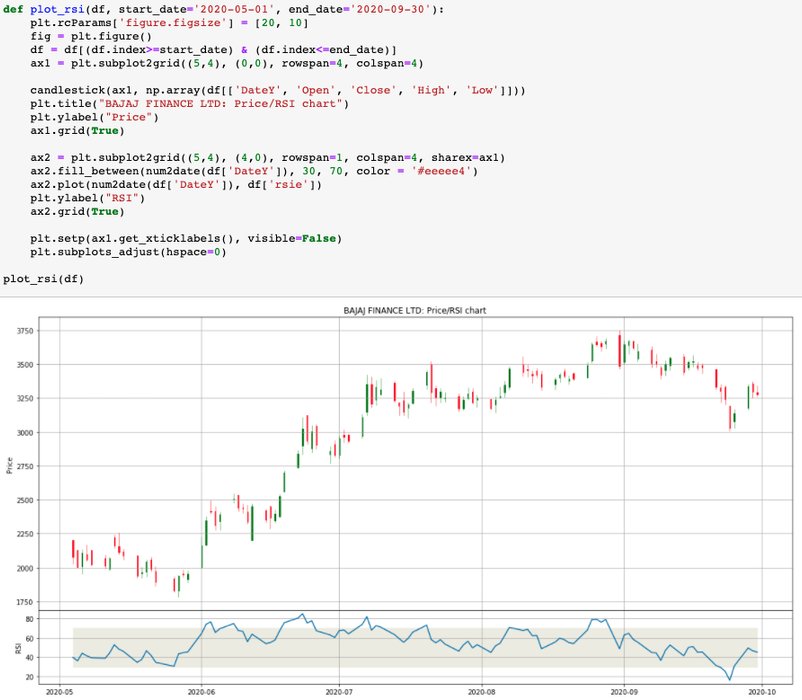Image resolution: width=802 pixels, height=700 pixels.
Task: Click the 2020-10 x-axis tick label
Action: pos(763,691)
